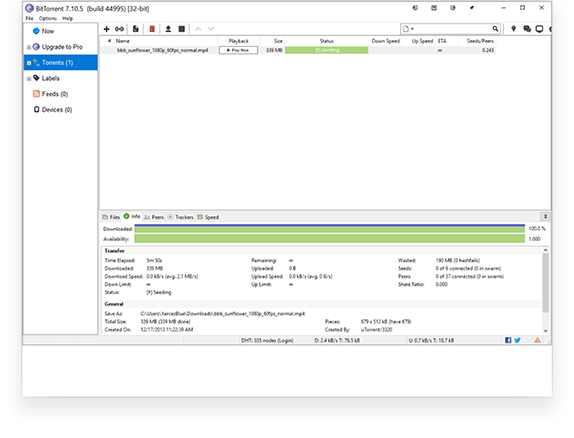574x438 pixels.
Task: Click the Twitter icon in status bar
Action: (x=517, y=340)
